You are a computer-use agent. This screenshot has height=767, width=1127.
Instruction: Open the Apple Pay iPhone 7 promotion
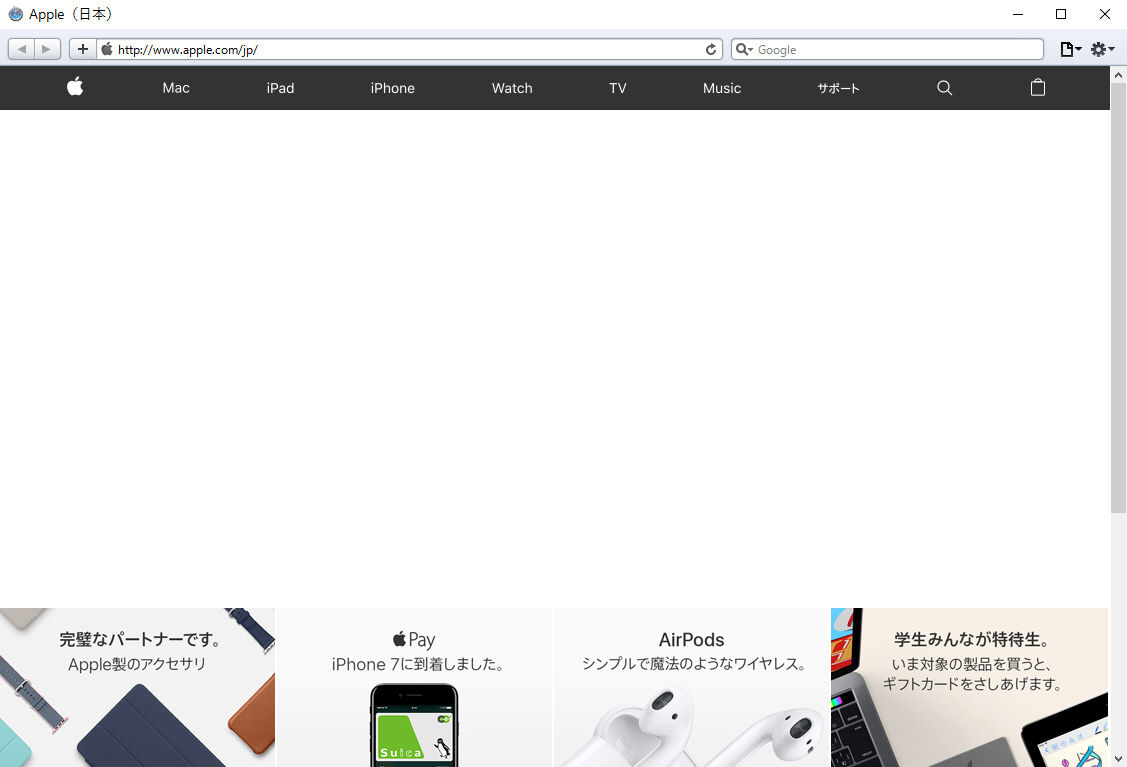pyautogui.click(x=413, y=690)
